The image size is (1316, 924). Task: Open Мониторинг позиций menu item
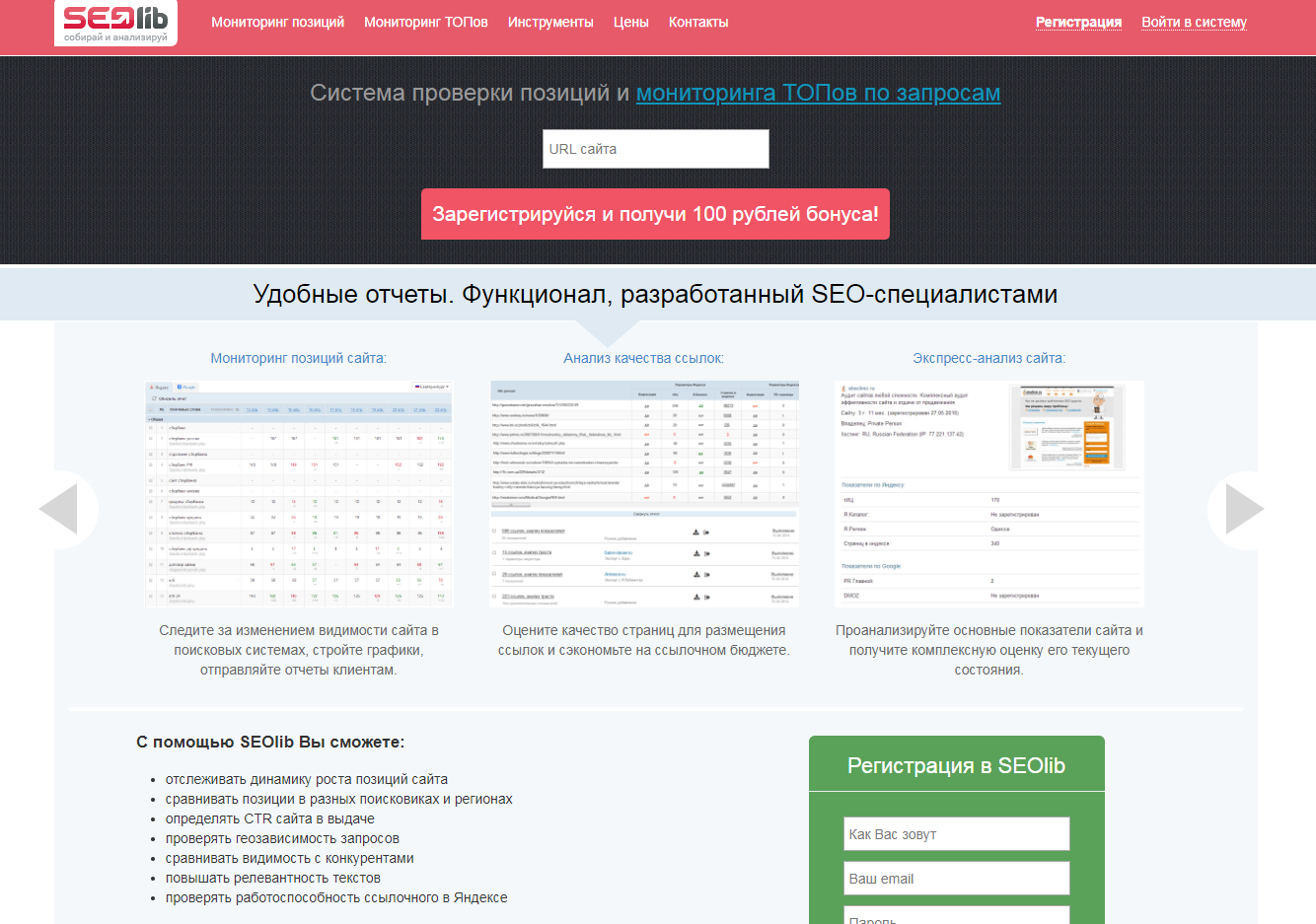pos(277,22)
